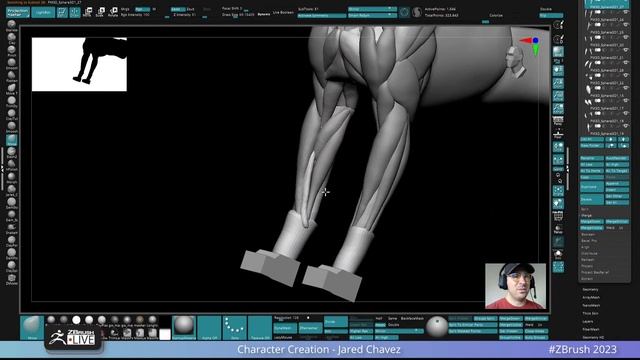
Task: Click the head camera-view orientation model
Action: coord(515,61)
